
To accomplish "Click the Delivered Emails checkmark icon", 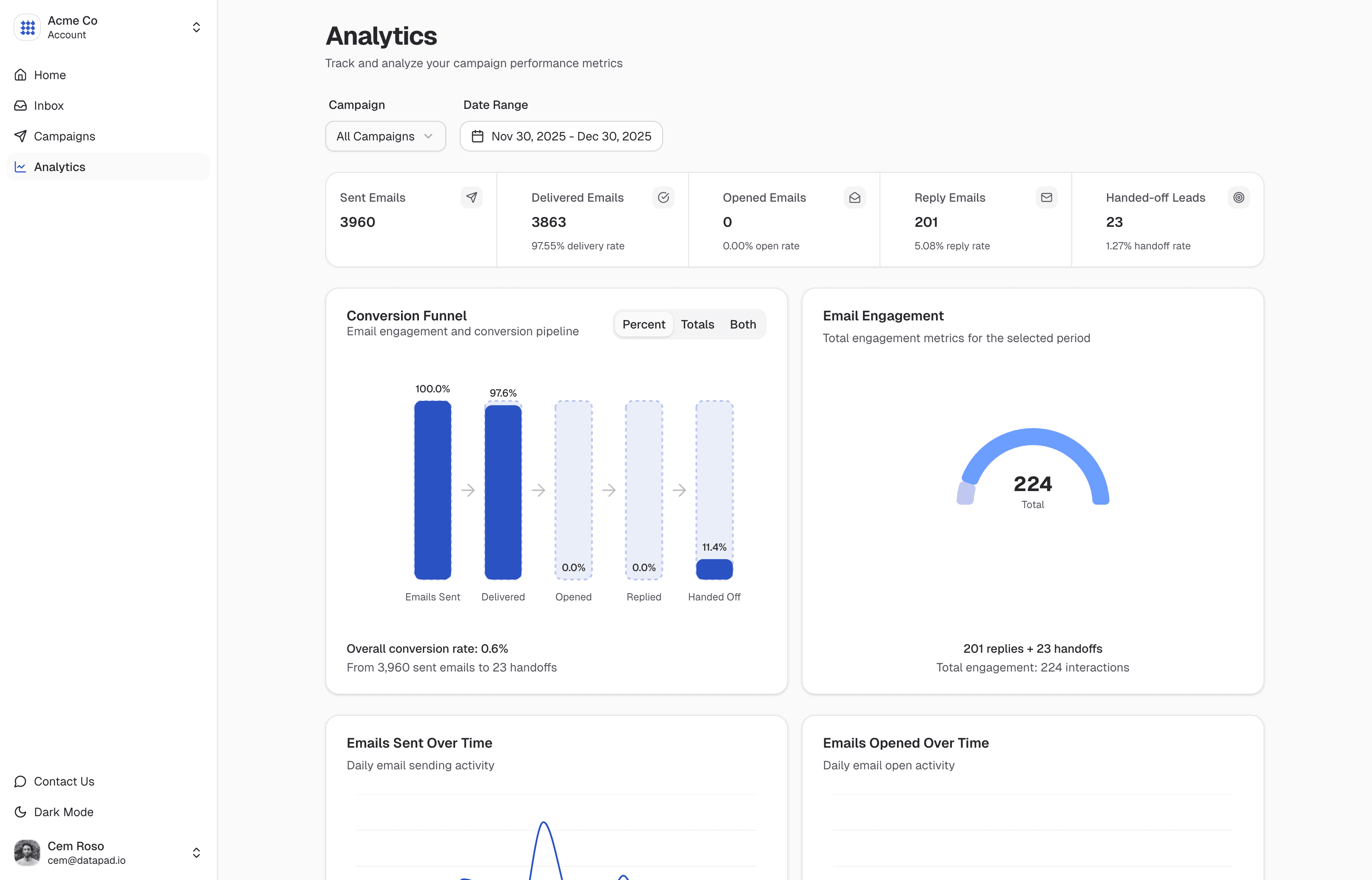I will (x=663, y=198).
